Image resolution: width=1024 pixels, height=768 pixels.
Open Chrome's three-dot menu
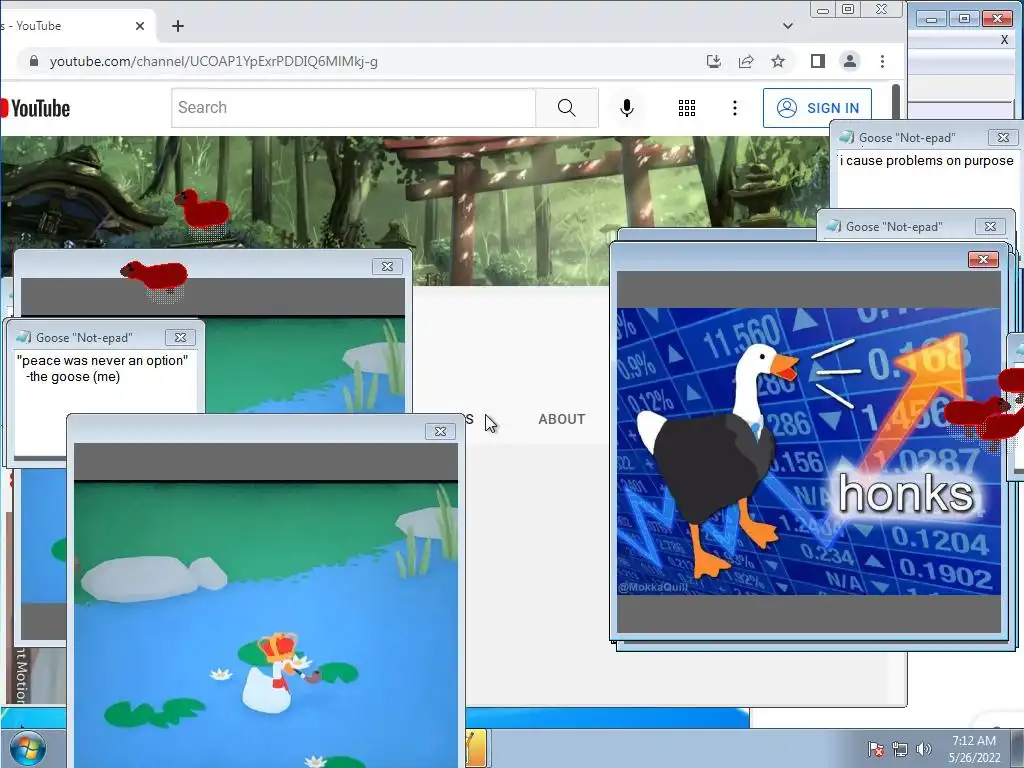coord(882,61)
